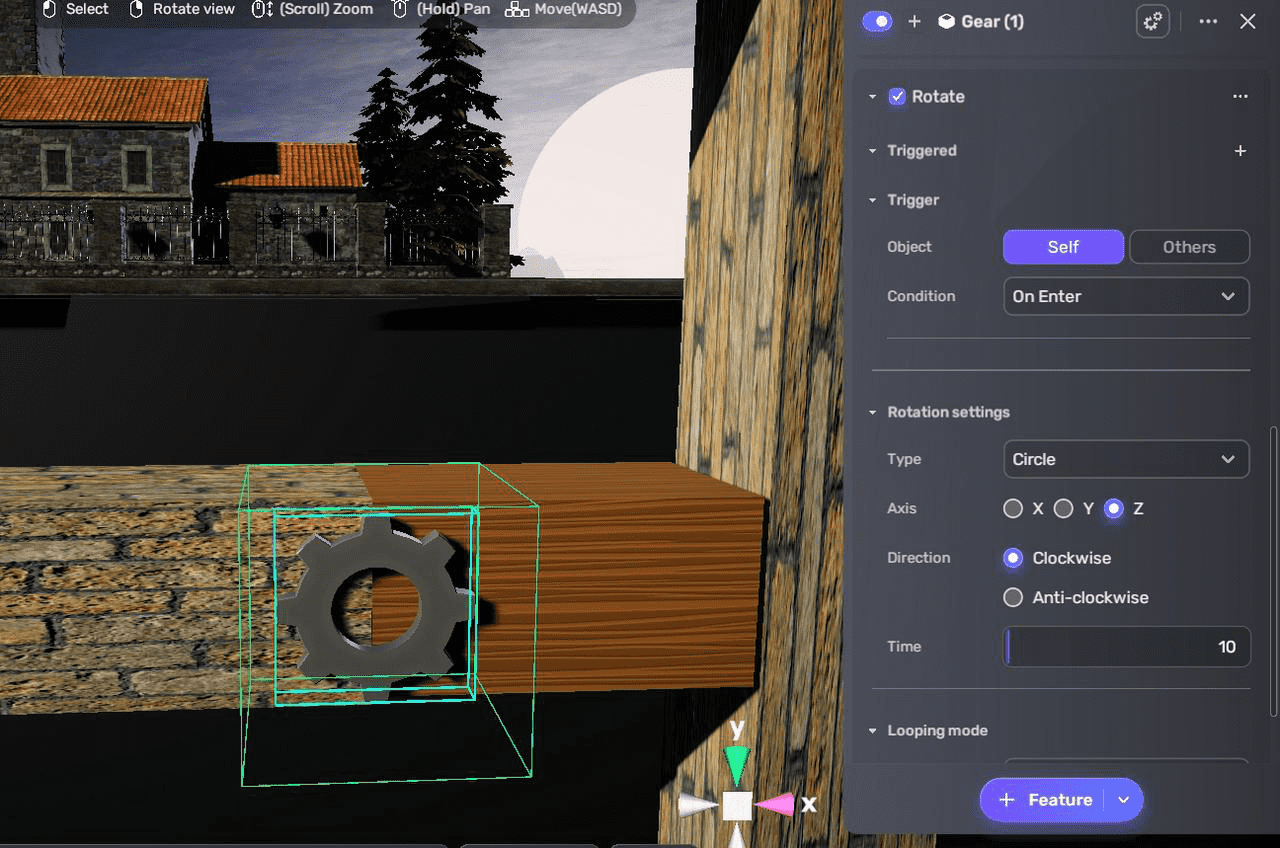
Task: Click the Time slider field
Action: [x=1126, y=647]
